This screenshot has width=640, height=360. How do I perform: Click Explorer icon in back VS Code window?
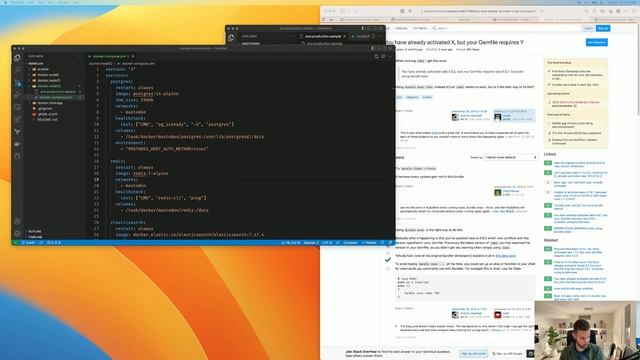[231, 37]
